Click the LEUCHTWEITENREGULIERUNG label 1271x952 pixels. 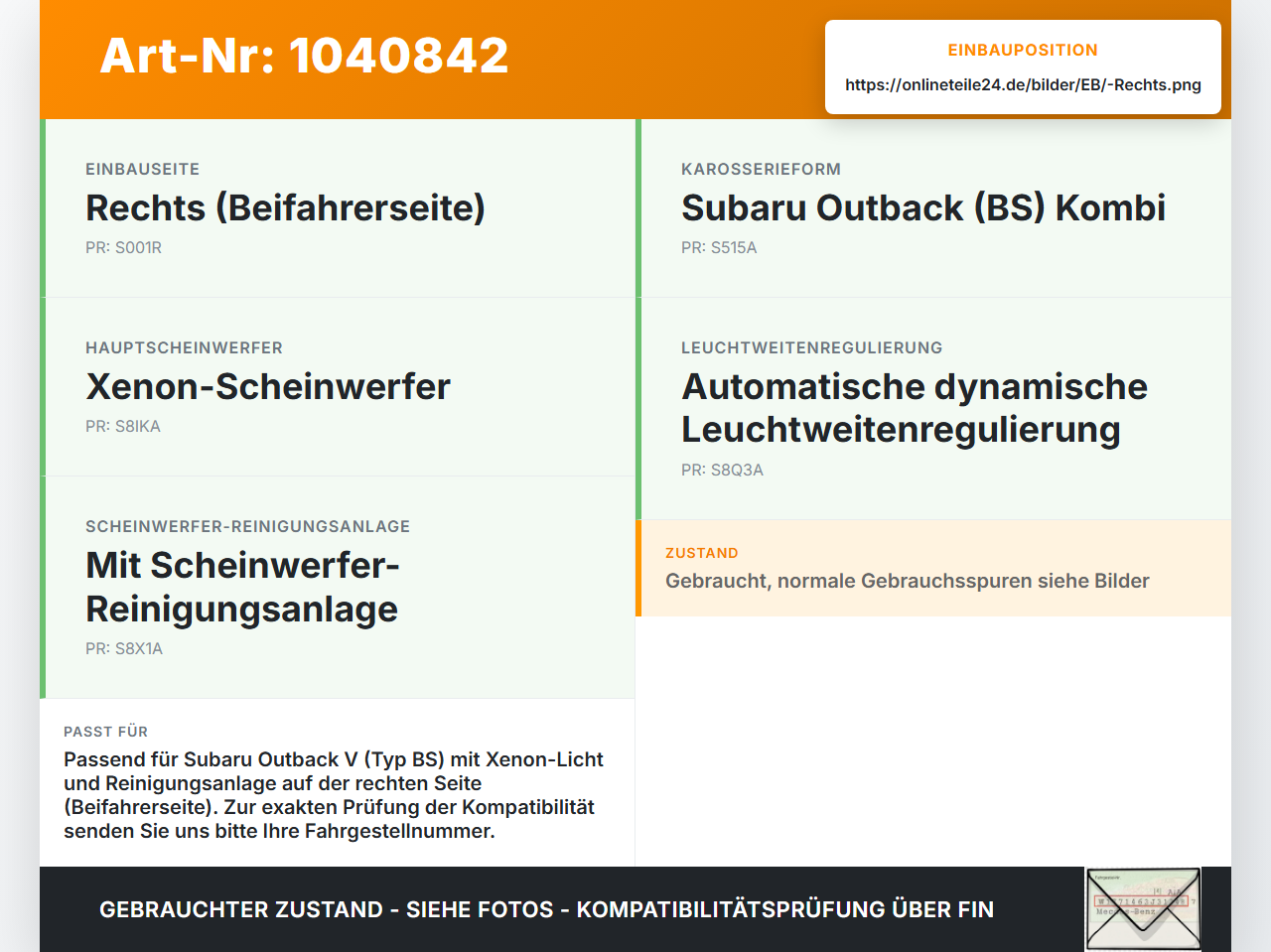pos(811,347)
